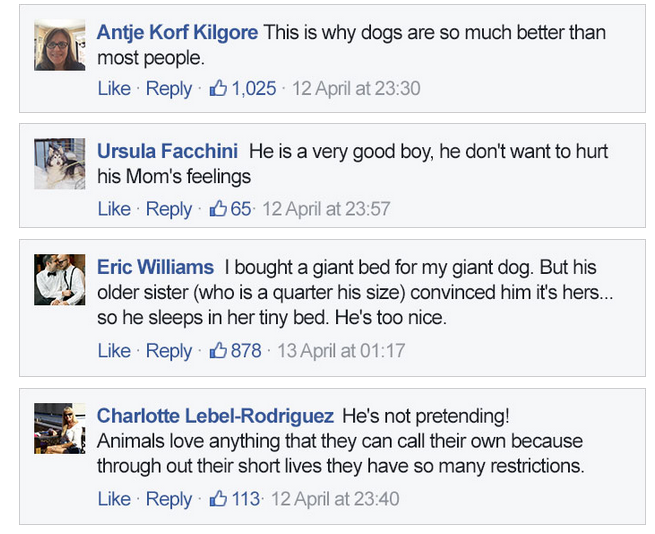Open Antje Korf Kilgore's profile picture
This screenshot has width=655, height=534.
tap(60, 45)
